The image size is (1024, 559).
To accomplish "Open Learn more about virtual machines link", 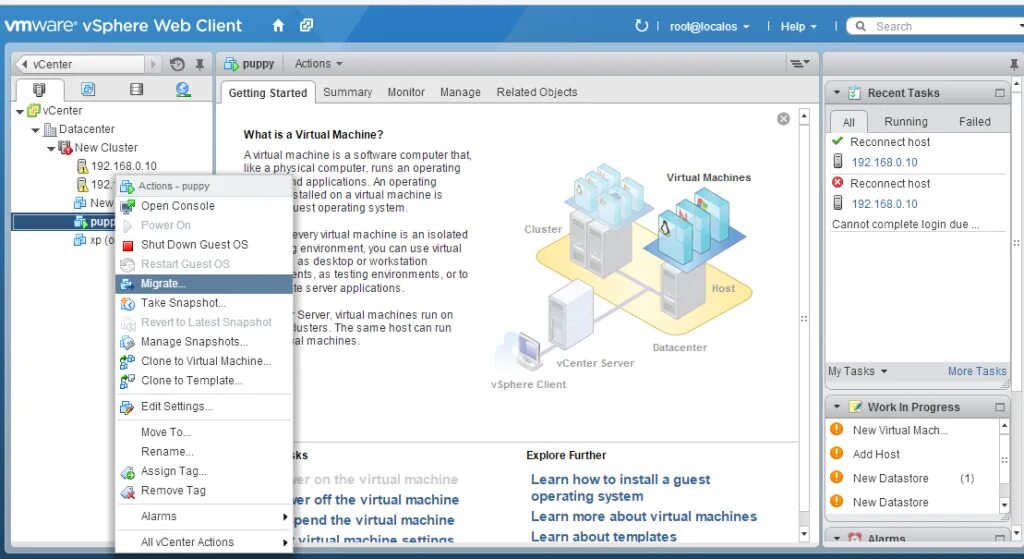I will point(644,517).
